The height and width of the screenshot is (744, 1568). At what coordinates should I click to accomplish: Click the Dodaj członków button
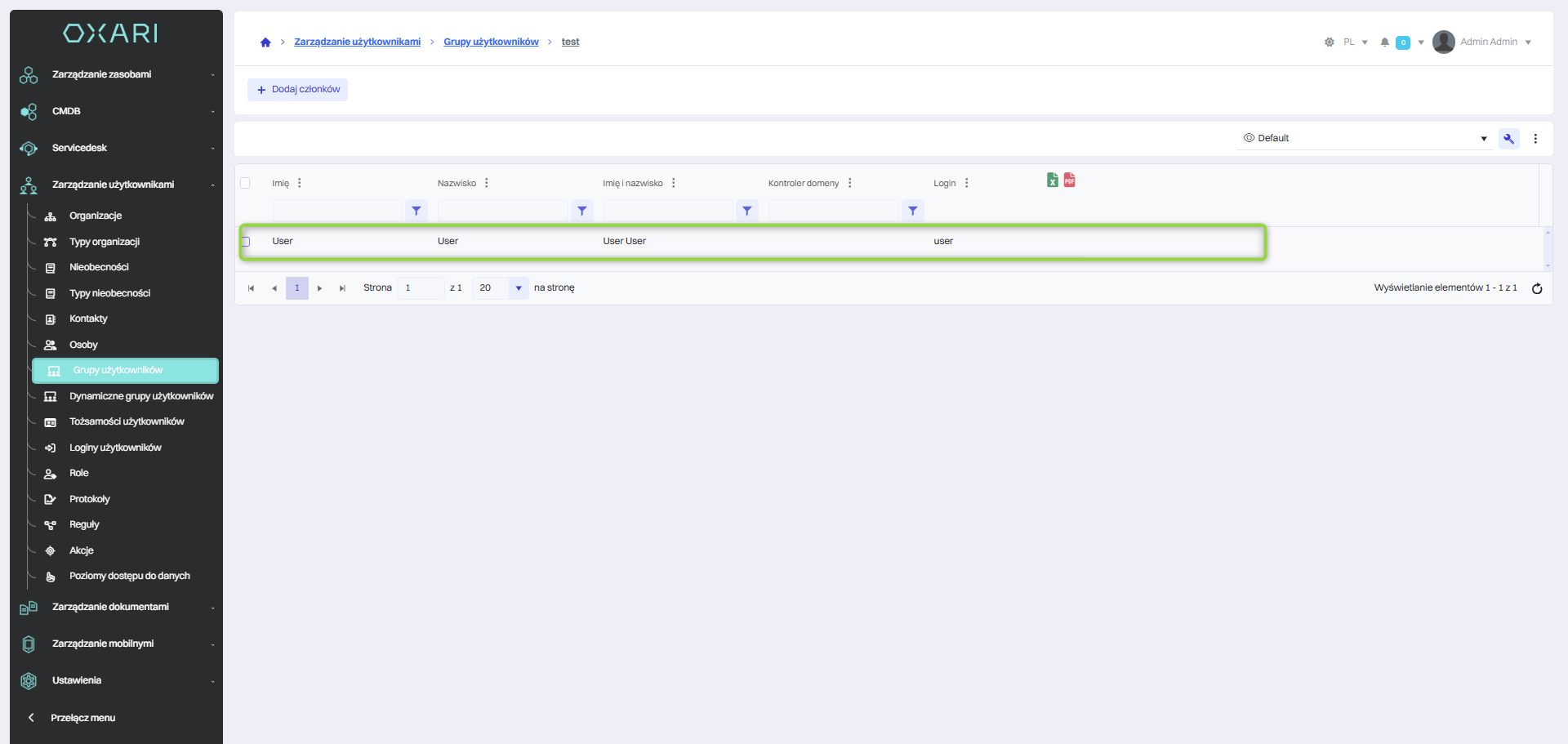298,90
